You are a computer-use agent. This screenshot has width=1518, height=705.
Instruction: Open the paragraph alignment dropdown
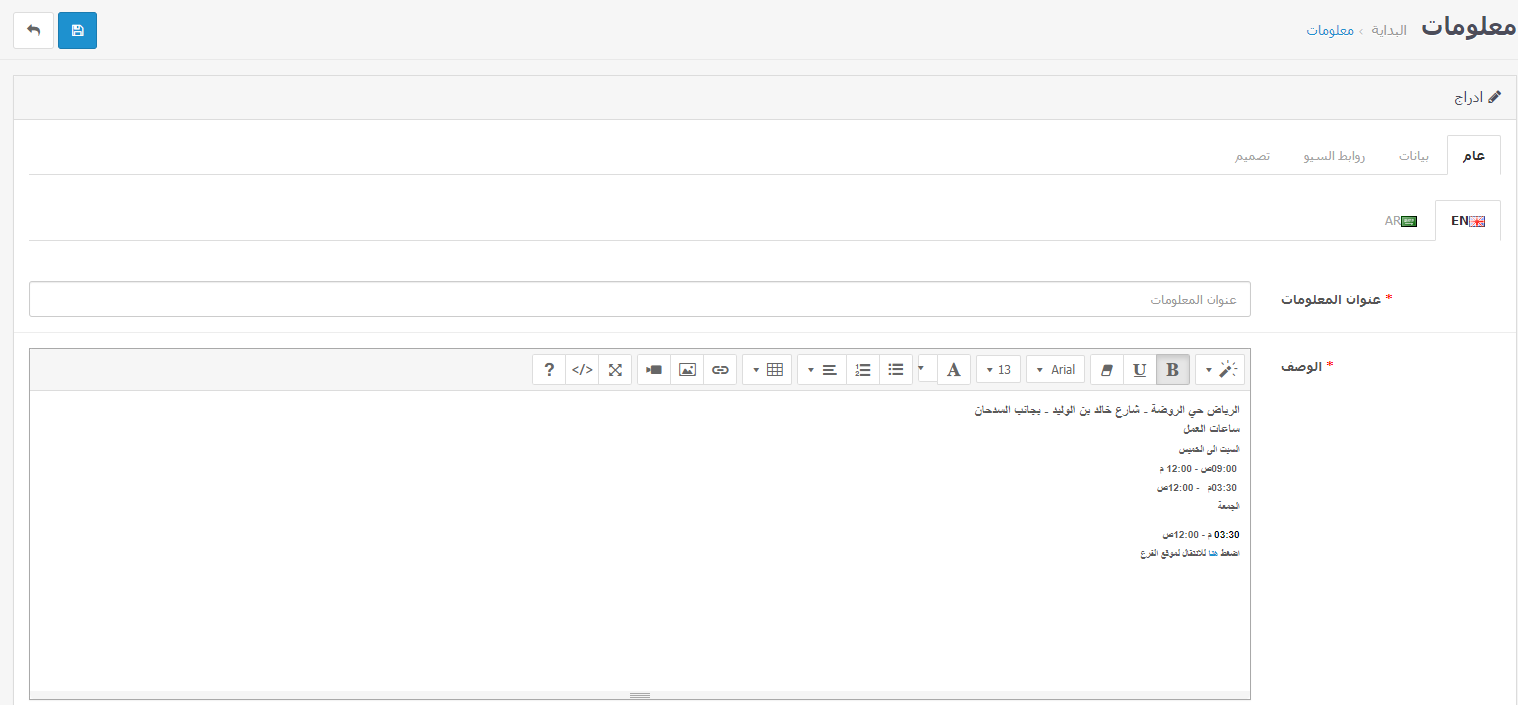pos(822,370)
